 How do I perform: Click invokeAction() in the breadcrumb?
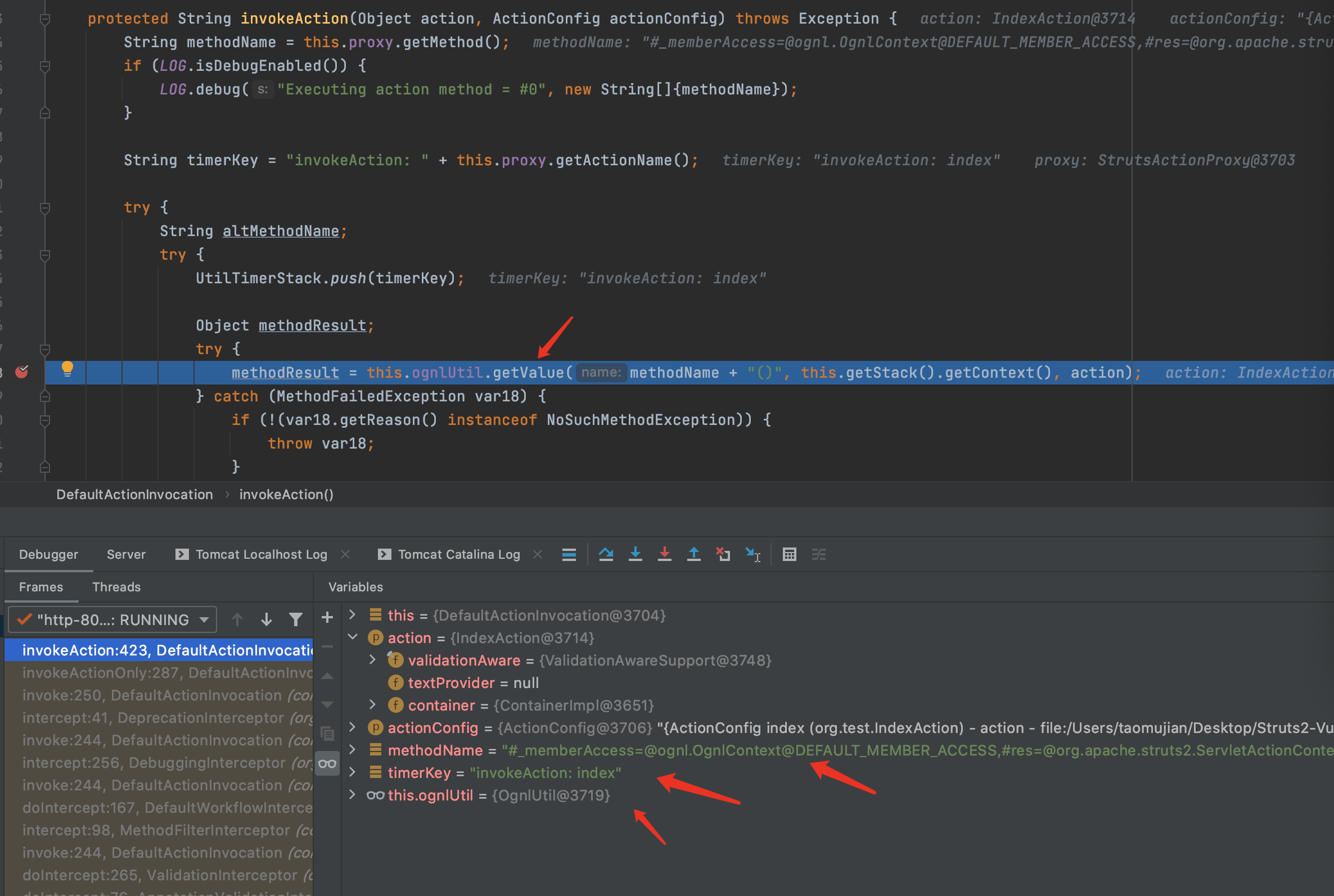(286, 494)
